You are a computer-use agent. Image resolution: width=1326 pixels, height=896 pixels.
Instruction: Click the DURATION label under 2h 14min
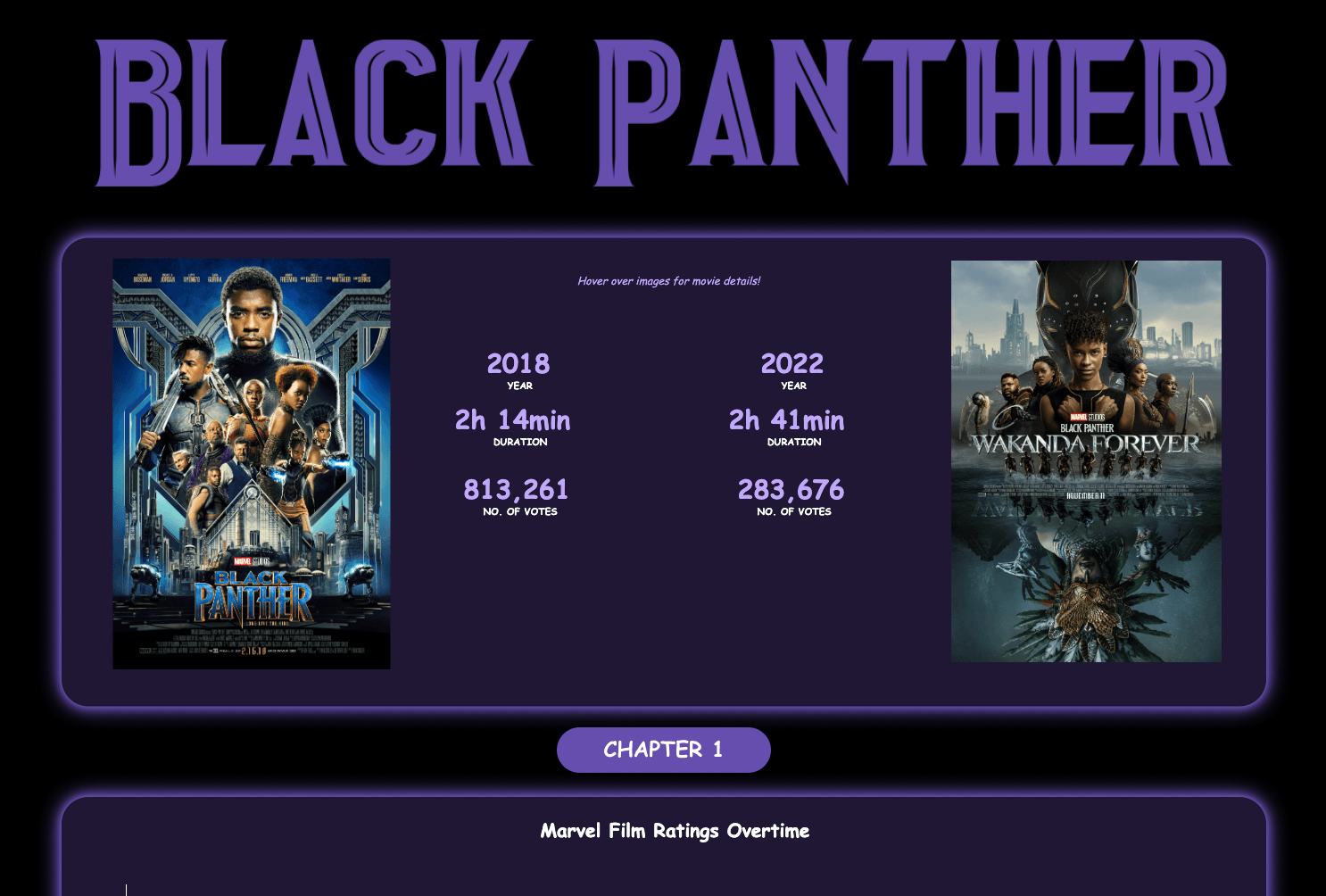click(x=520, y=443)
